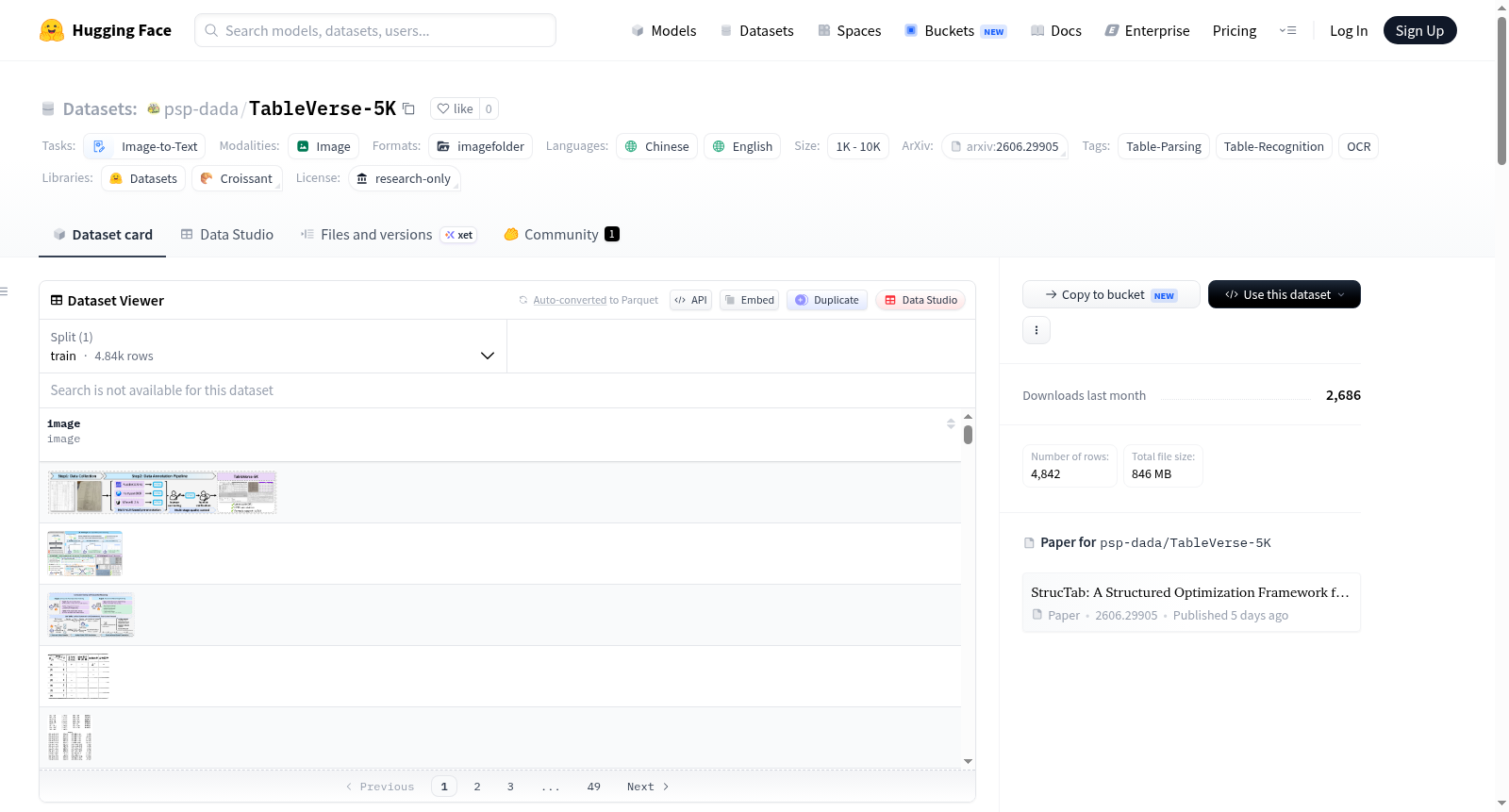The image size is (1509, 812).
Task: Open the Croissant library tag
Action: (x=237, y=178)
